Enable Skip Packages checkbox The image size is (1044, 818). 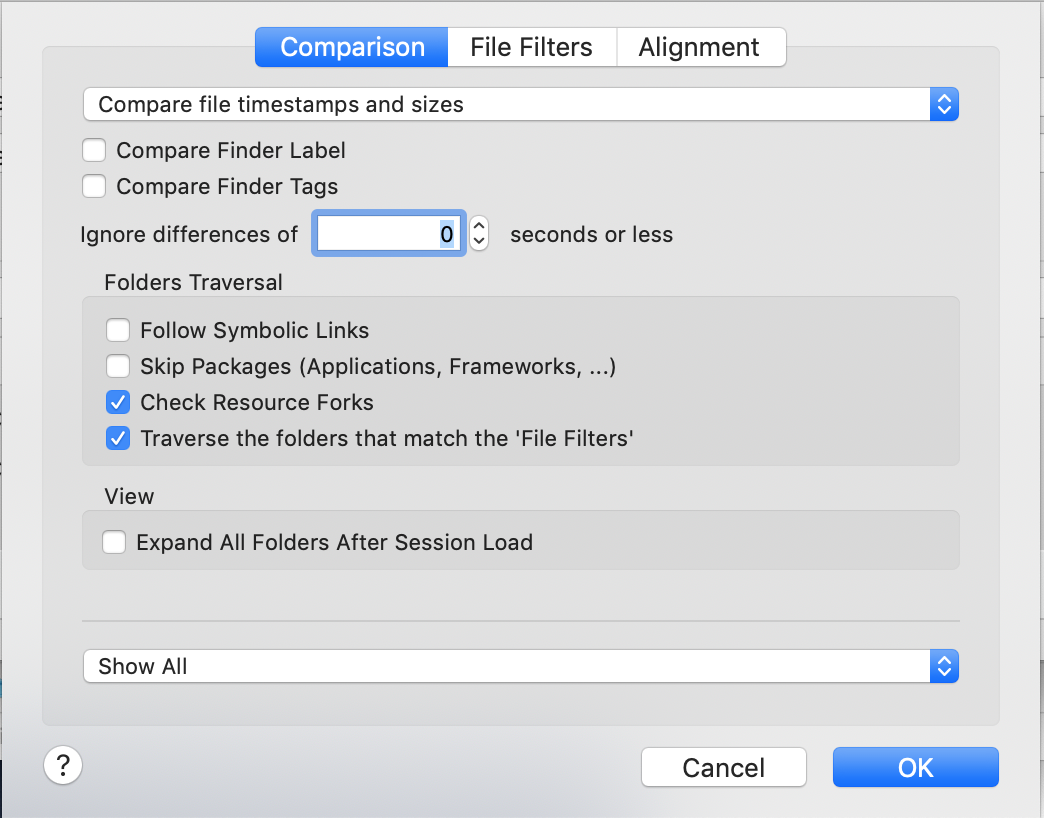pyautogui.click(x=118, y=367)
